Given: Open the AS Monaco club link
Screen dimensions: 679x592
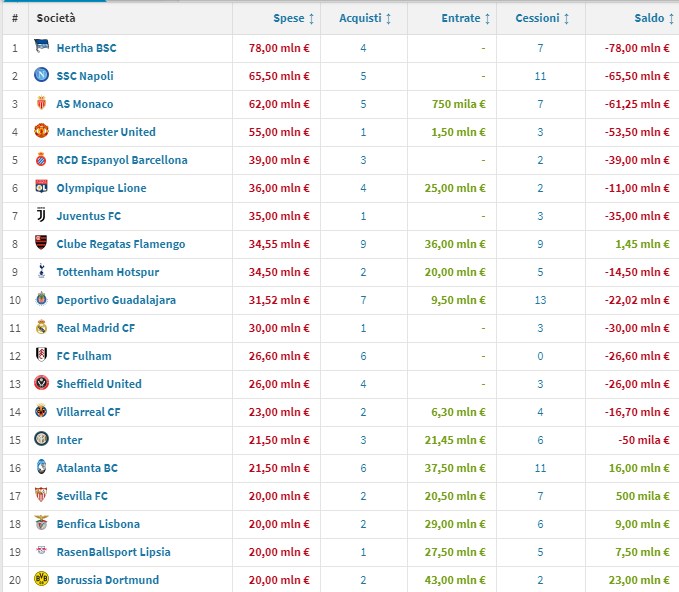Looking at the screenshot, I should [85, 104].
